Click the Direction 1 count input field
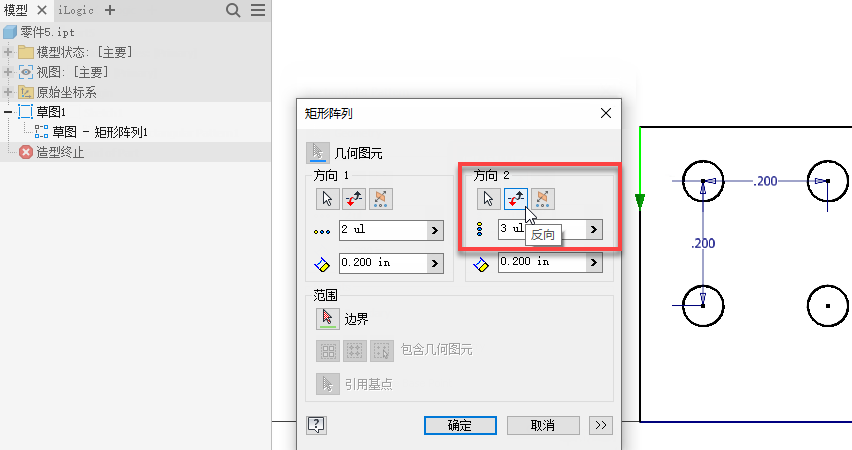This screenshot has height=450, width=852. (x=383, y=230)
